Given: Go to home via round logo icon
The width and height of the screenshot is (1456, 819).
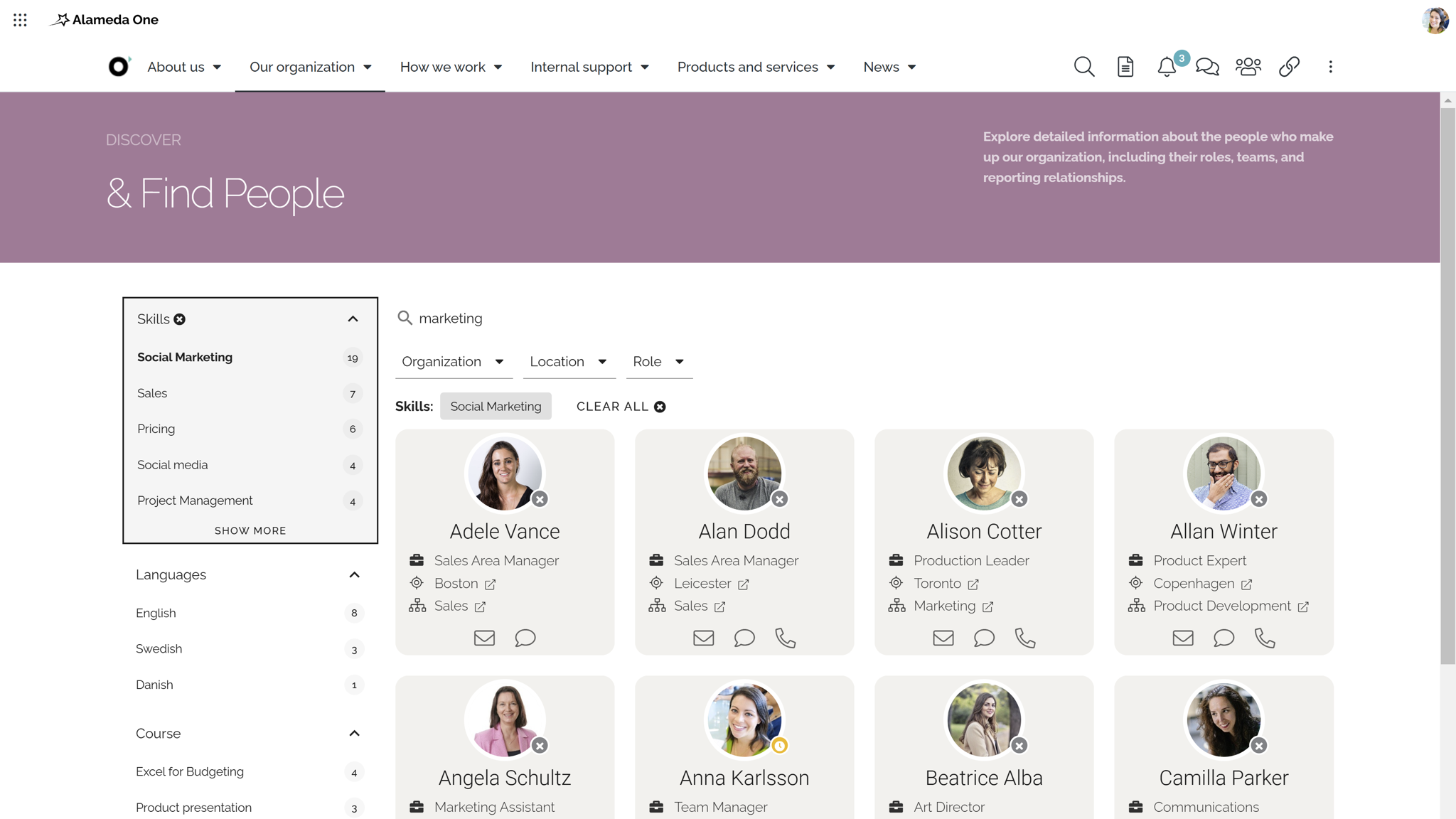Looking at the screenshot, I should click(119, 66).
